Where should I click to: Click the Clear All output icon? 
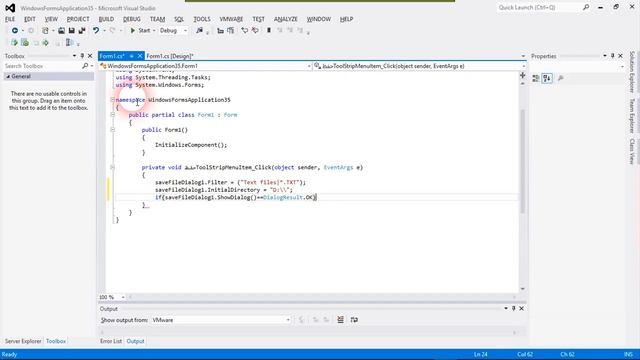pyautogui.click(x=340, y=320)
